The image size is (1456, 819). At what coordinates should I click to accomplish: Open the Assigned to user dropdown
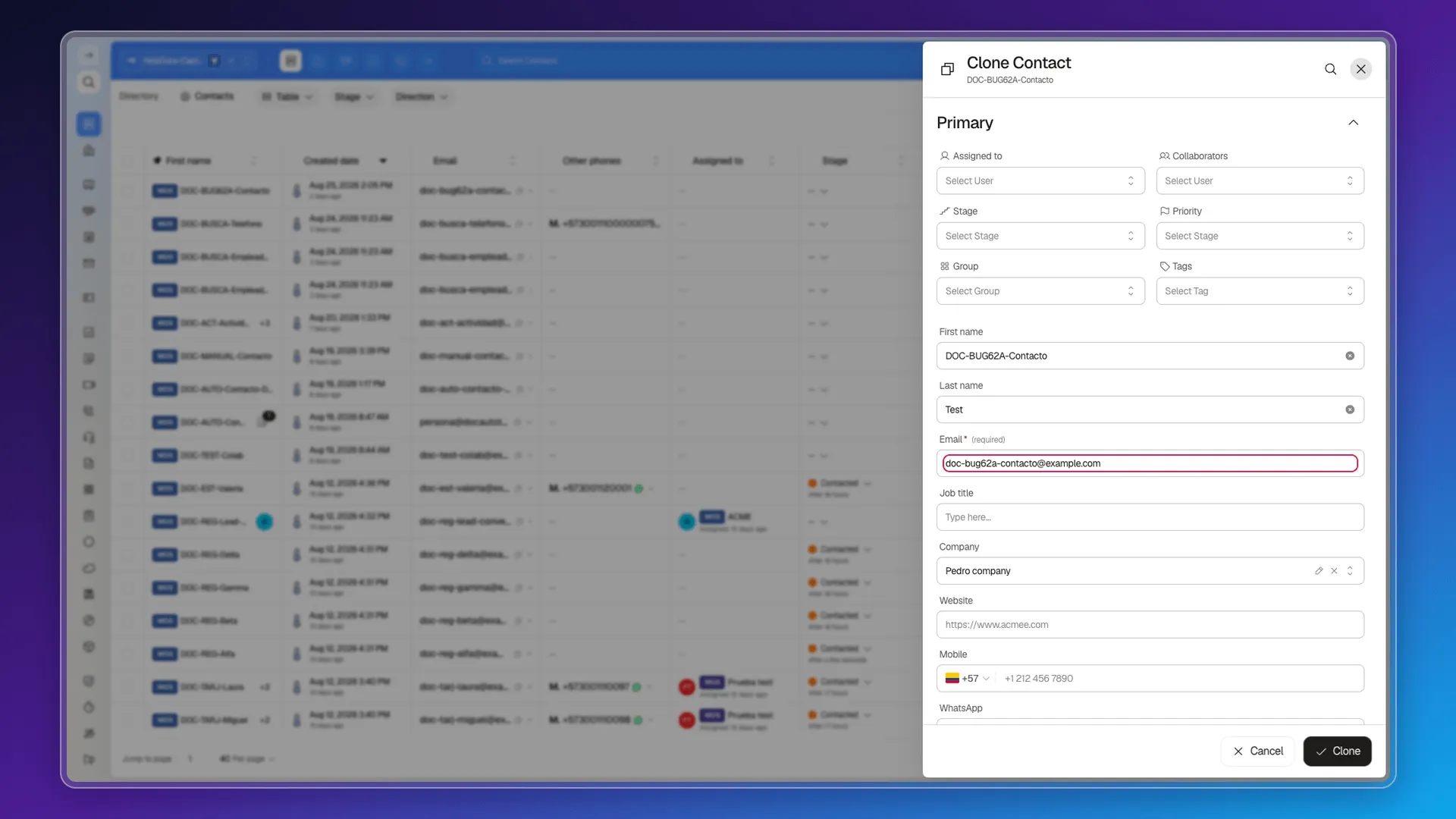pyautogui.click(x=1040, y=180)
